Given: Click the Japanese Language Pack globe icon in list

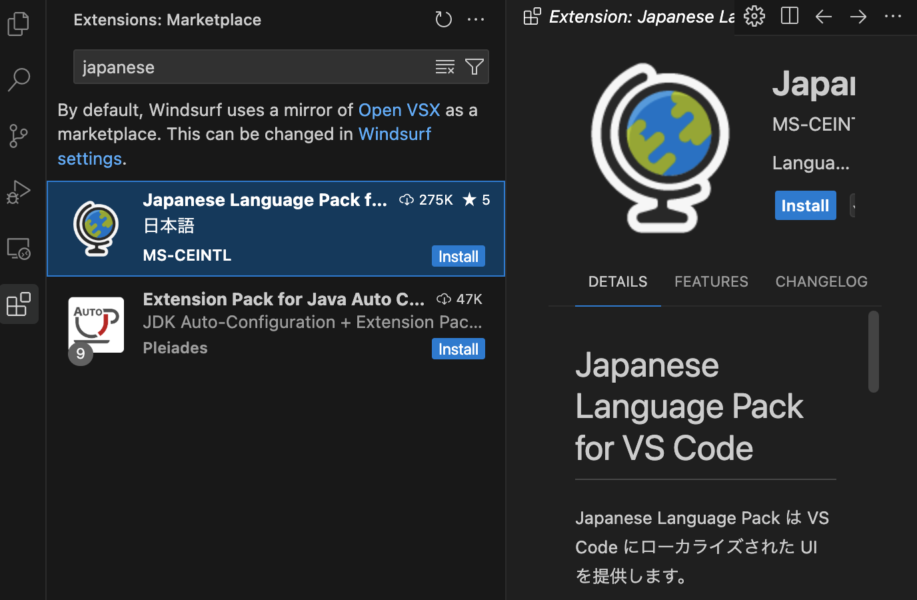Looking at the screenshot, I should (96, 228).
